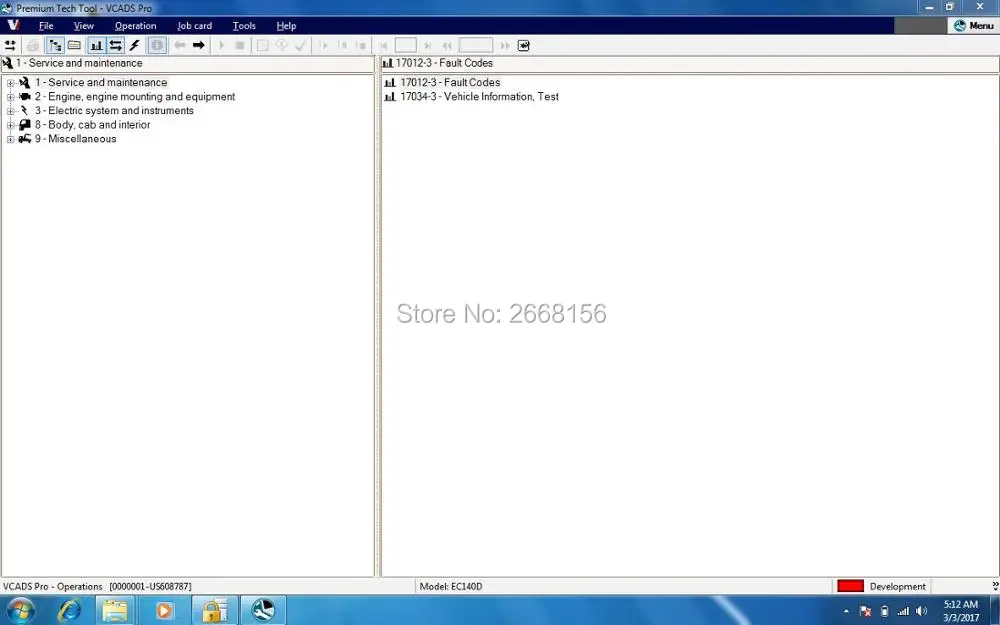Open the Operation menu

coord(135,26)
